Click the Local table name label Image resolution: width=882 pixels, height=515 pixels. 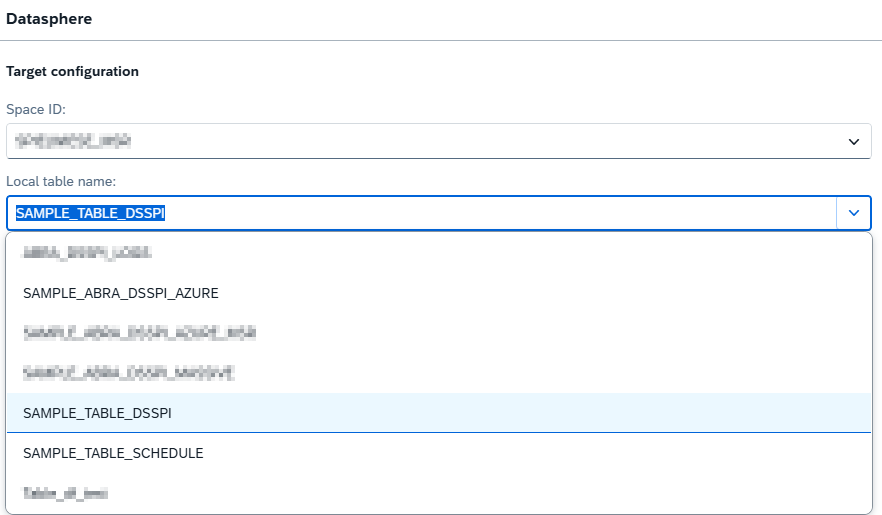pyautogui.click(x=61, y=180)
